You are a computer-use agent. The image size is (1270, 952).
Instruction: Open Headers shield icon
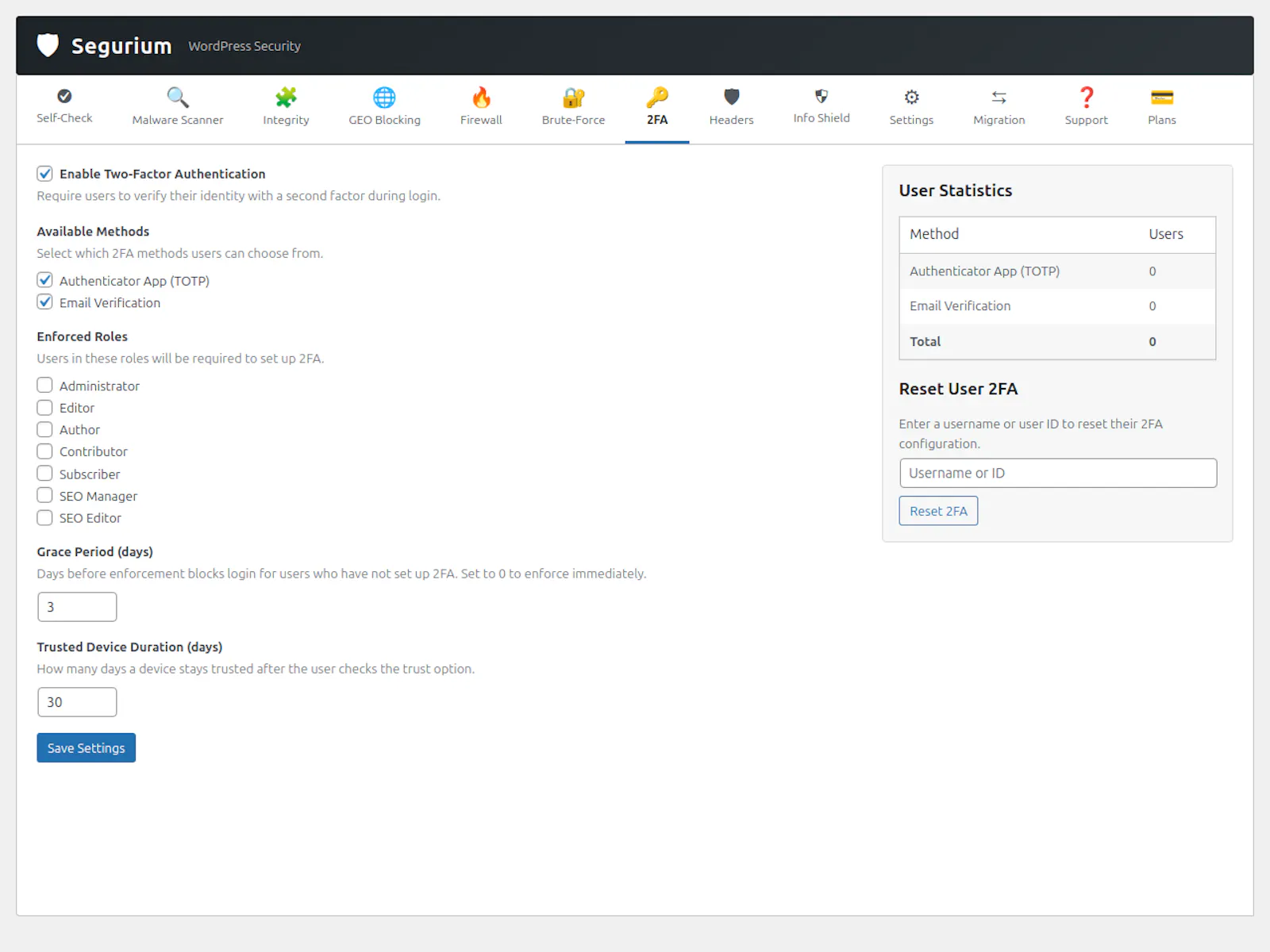(732, 98)
